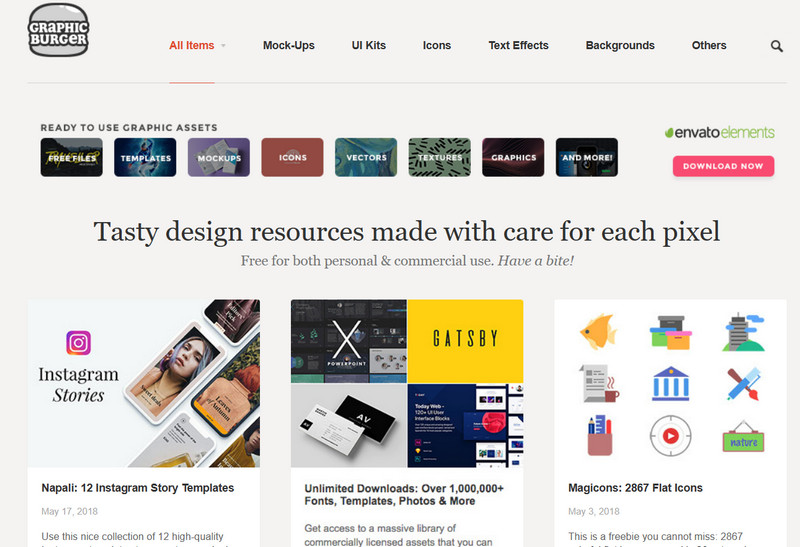Screen dimensions: 800x547
Task: Open Napali: 12 Instagram Story Templates title
Action: click(138, 488)
